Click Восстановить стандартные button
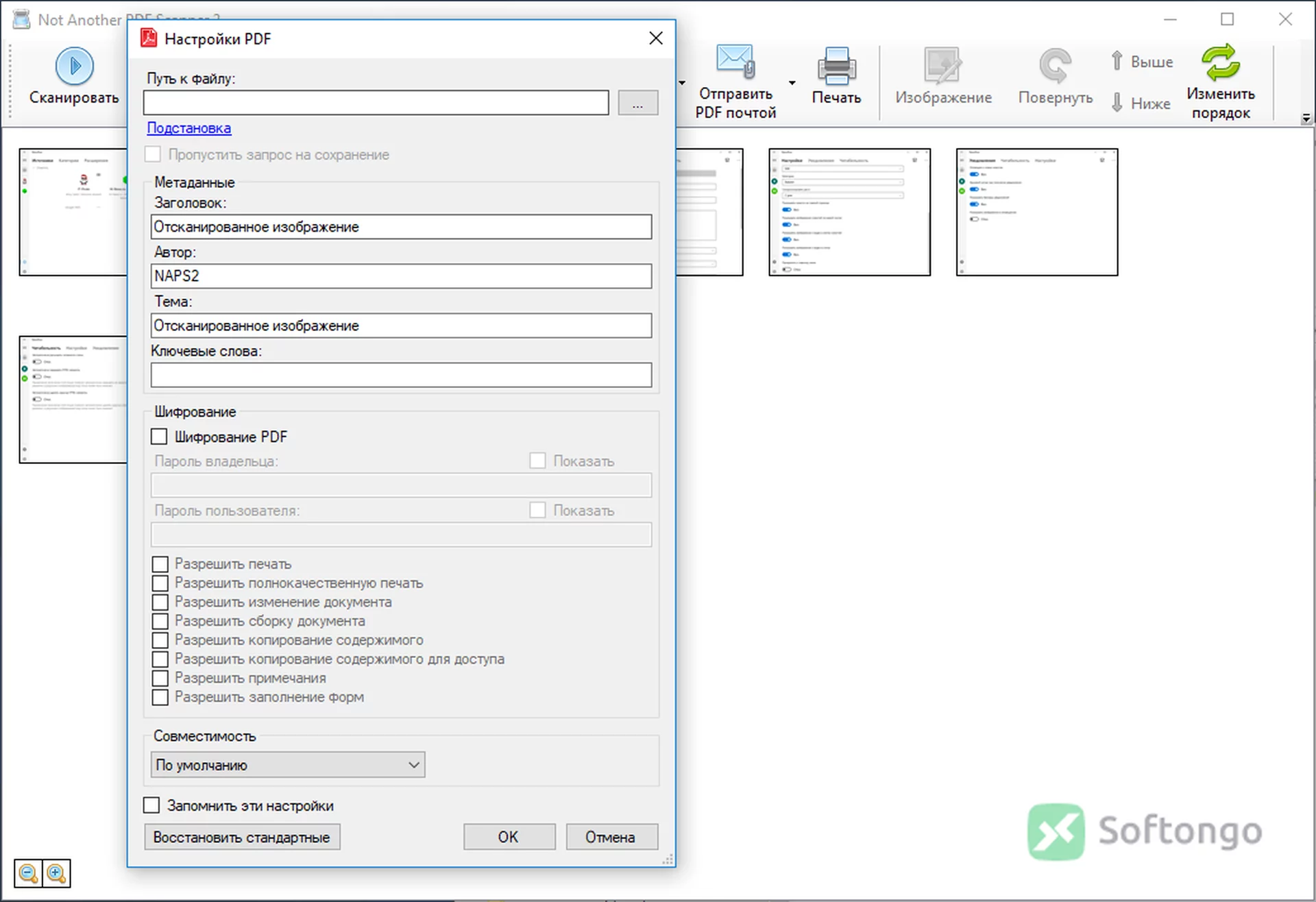The image size is (1316, 902). pyautogui.click(x=242, y=837)
